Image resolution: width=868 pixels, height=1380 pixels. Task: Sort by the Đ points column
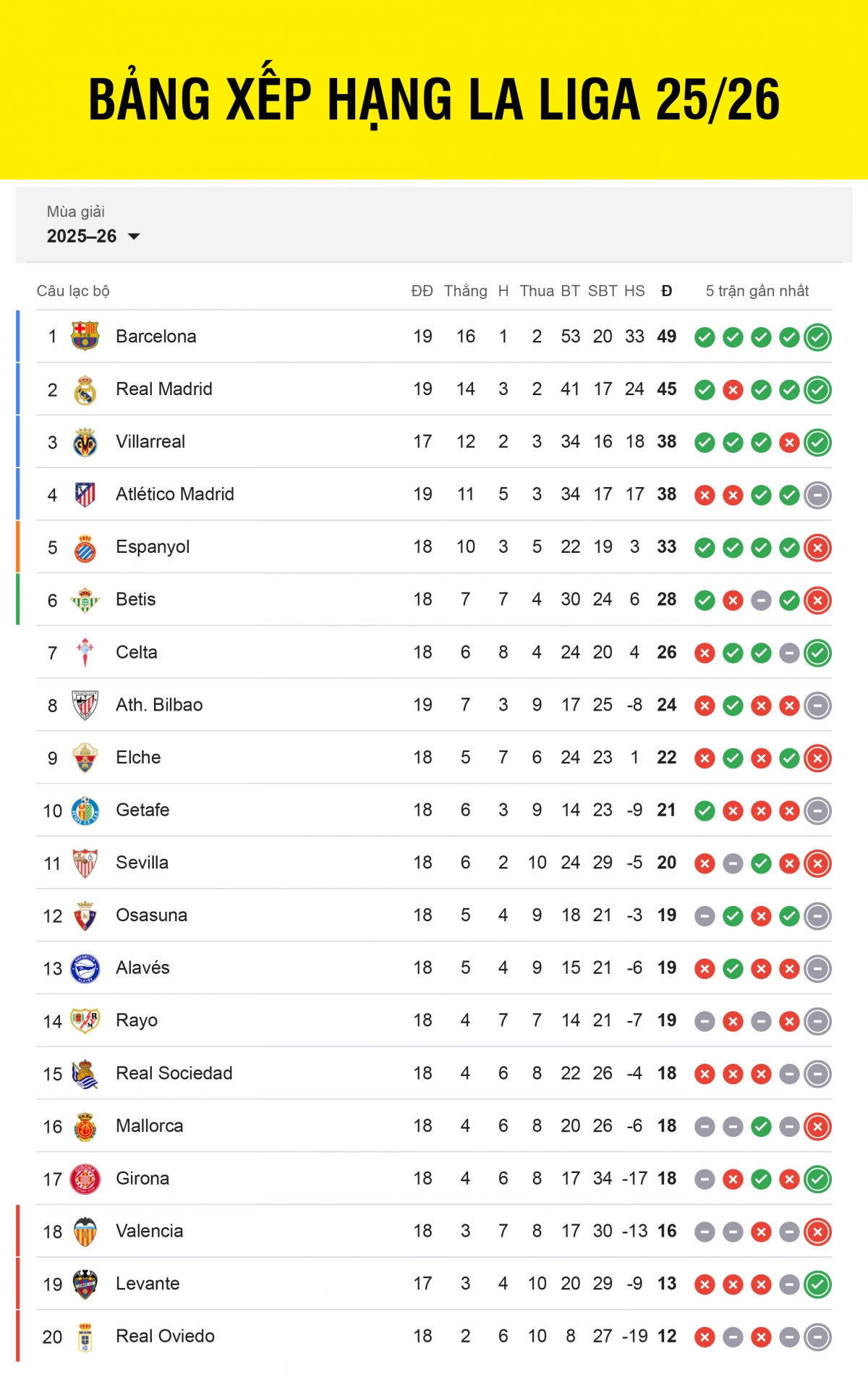665,291
